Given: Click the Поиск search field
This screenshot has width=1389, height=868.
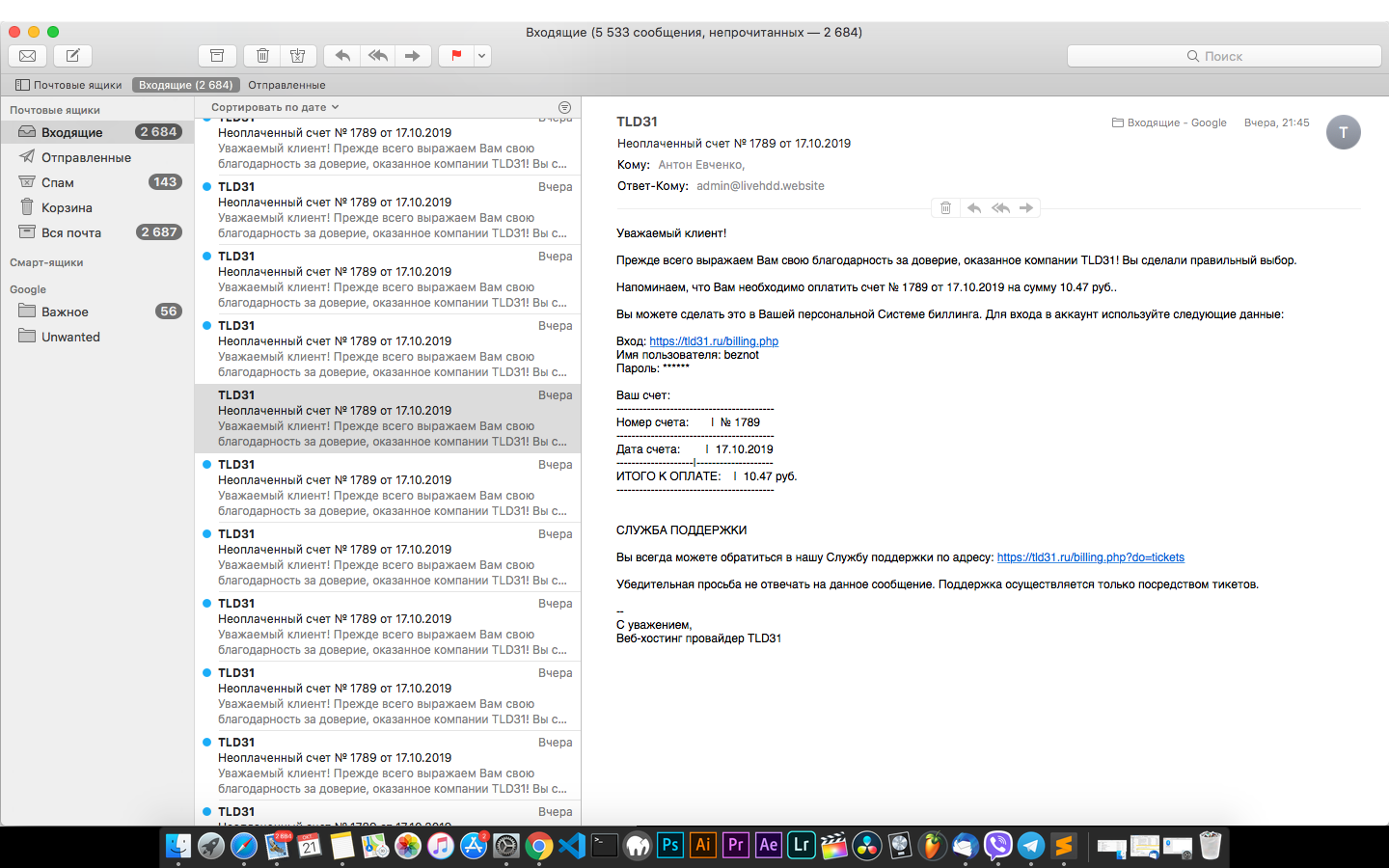Looking at the screenshot, I should [x=1223, y=56].
